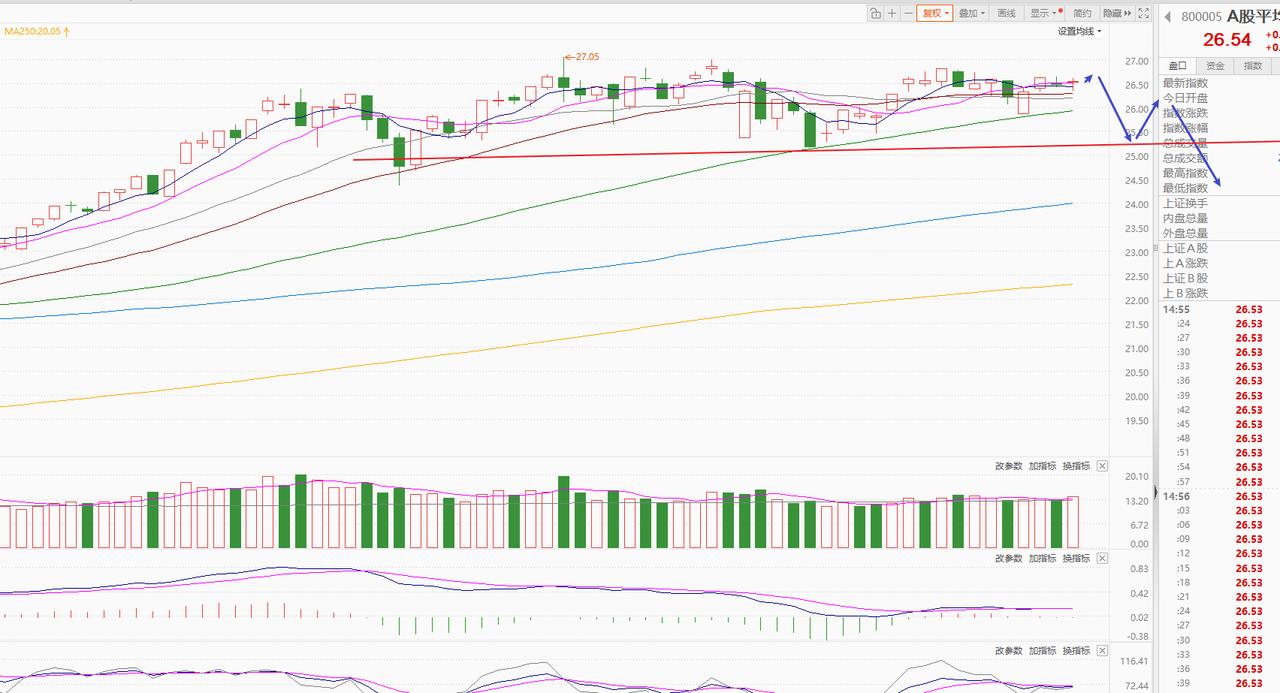Viewport: 1280px width, 693px height.
Task: Click the 116.41 indicator axis label
Action: click(x=1134, y=662)
